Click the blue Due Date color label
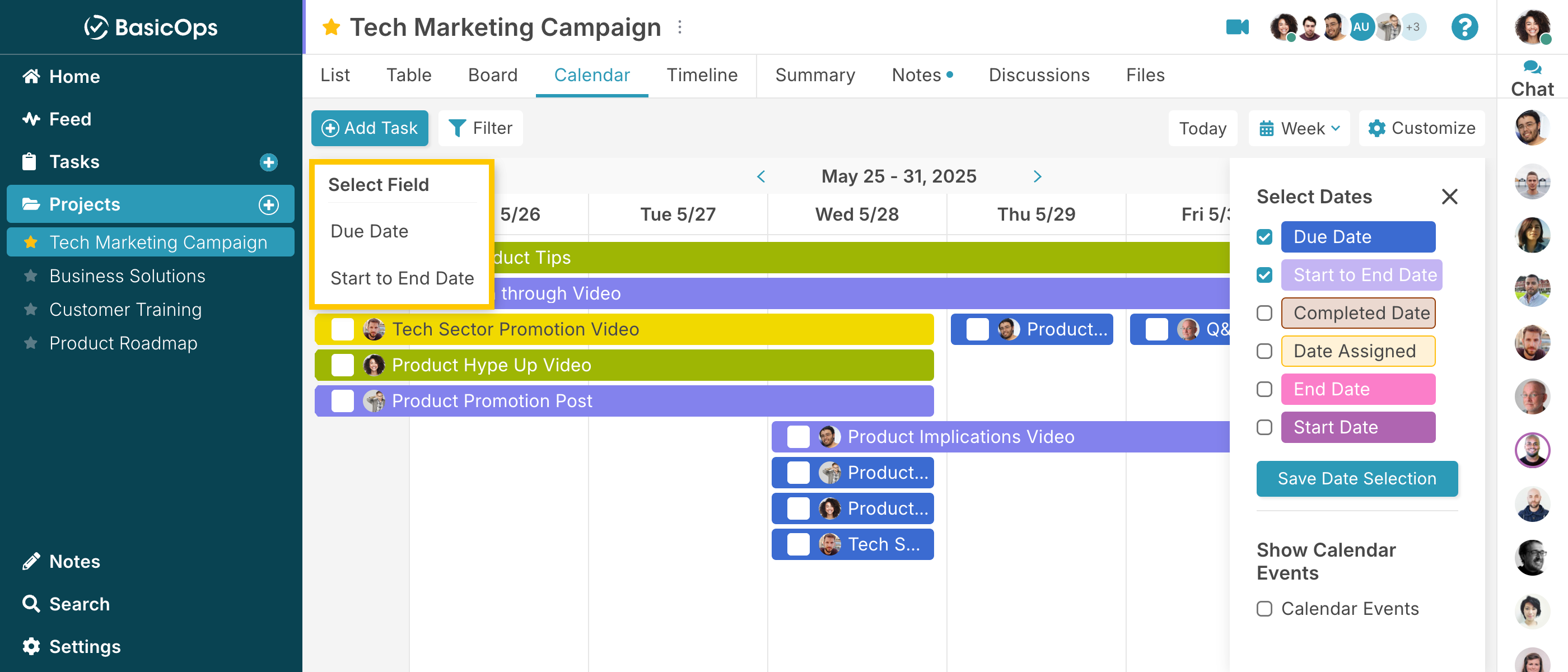The width and height of the screenshot is (1568, 672). 1357,237
